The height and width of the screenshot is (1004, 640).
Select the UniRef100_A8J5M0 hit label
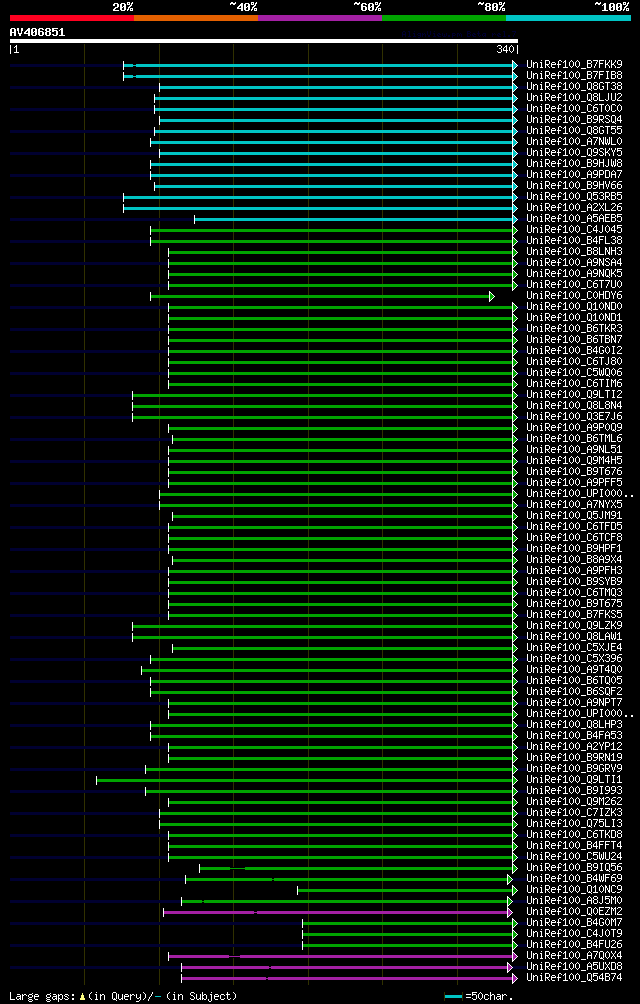click(574, 900)
